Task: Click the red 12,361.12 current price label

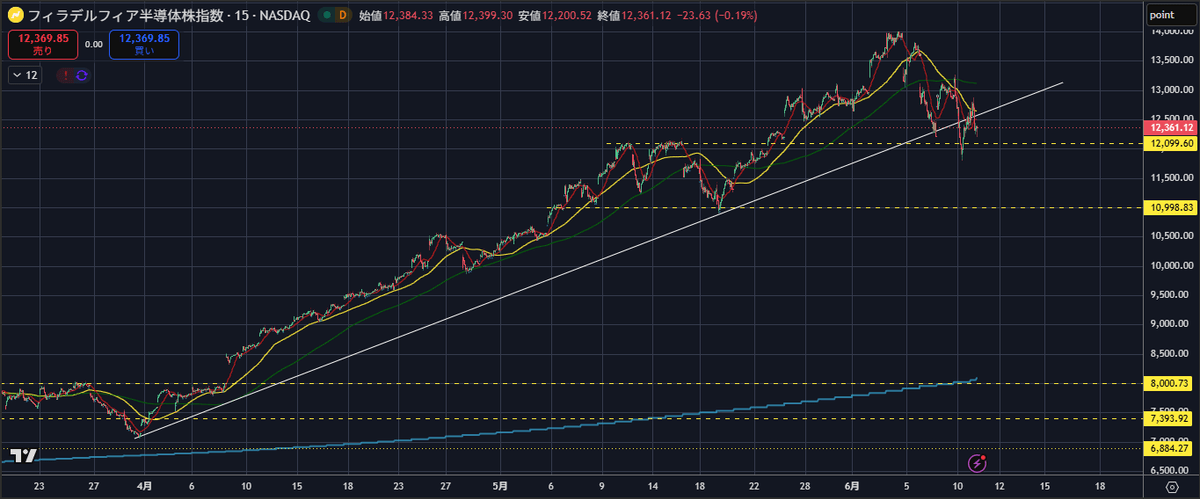Action: pyautogui.click(x=1172, y=128)
